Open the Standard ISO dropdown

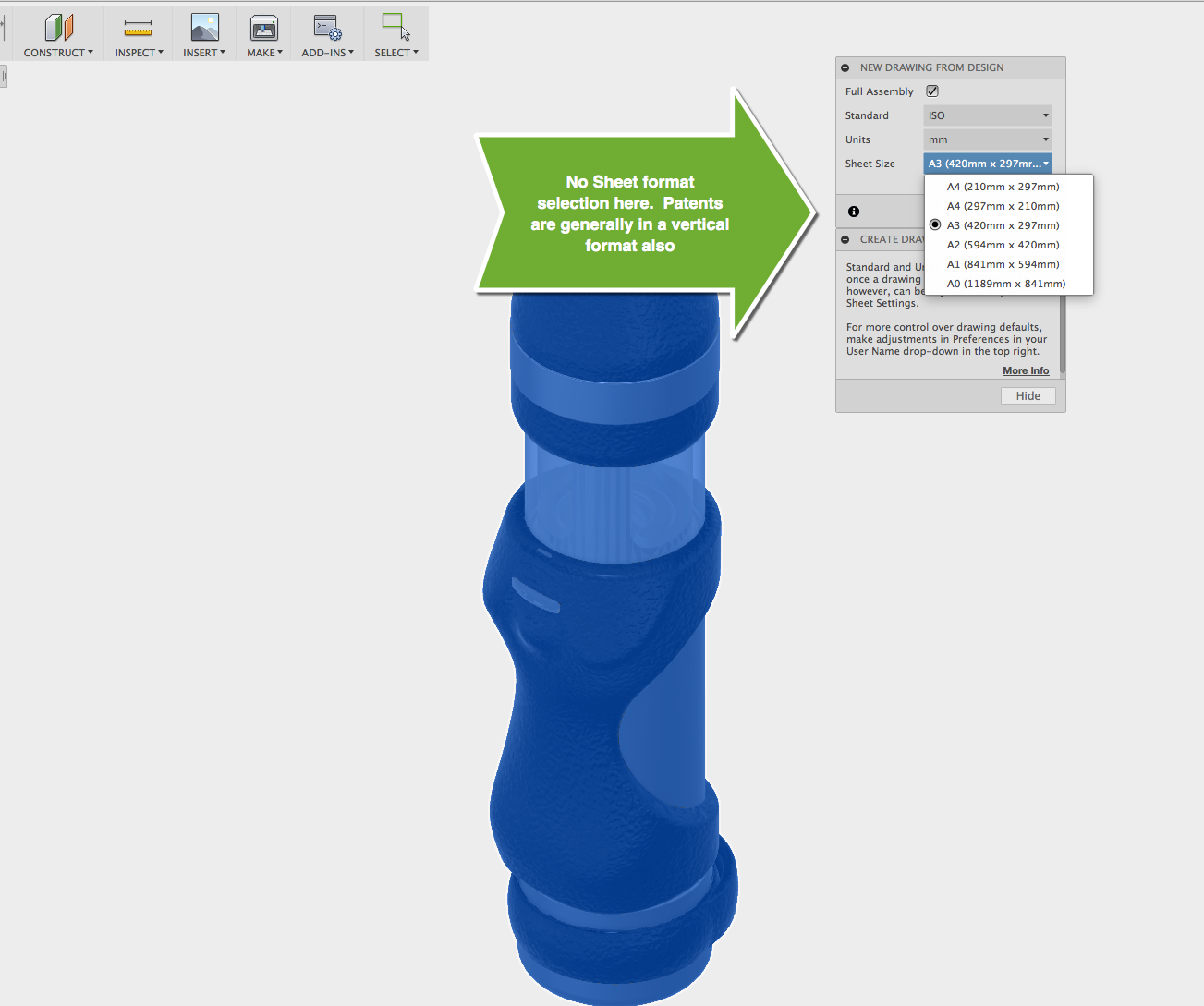pyautogui.click(x=987, y=115)
